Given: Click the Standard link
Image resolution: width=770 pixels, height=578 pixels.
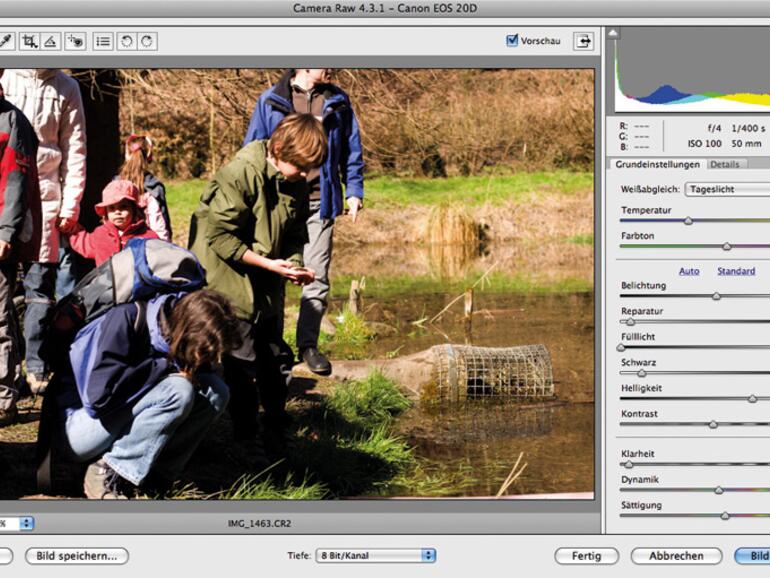Looking at the screenshot, I should pyautogui.click(x=736, y=271).
